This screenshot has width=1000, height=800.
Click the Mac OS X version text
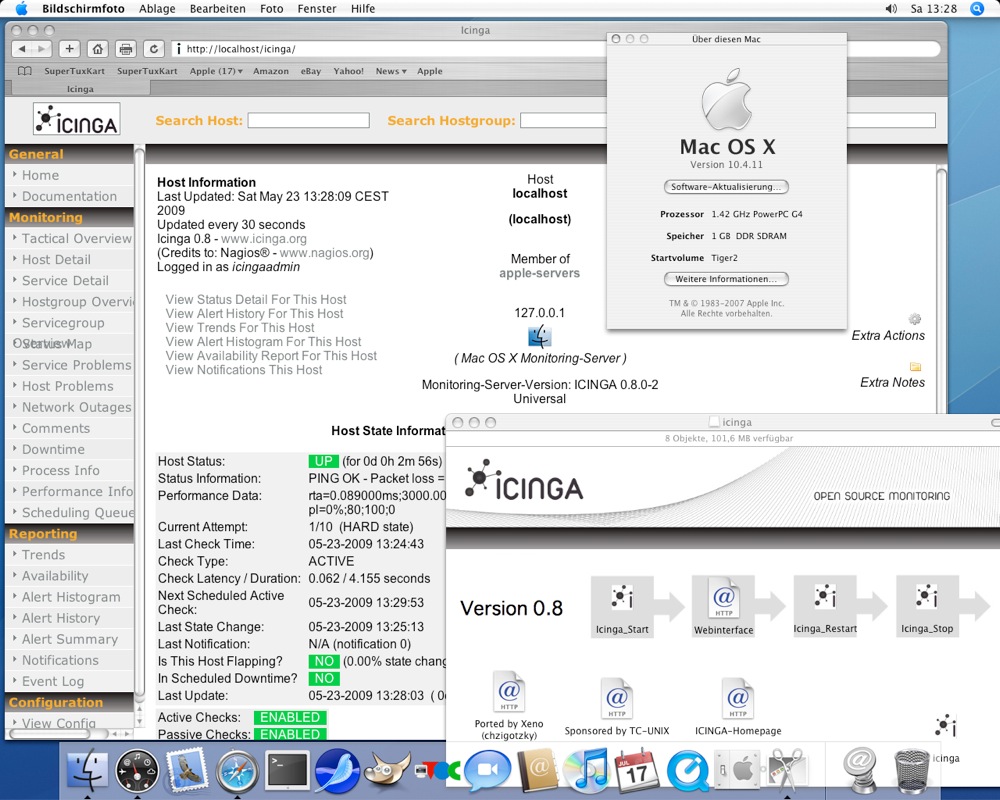pos(726,165)
